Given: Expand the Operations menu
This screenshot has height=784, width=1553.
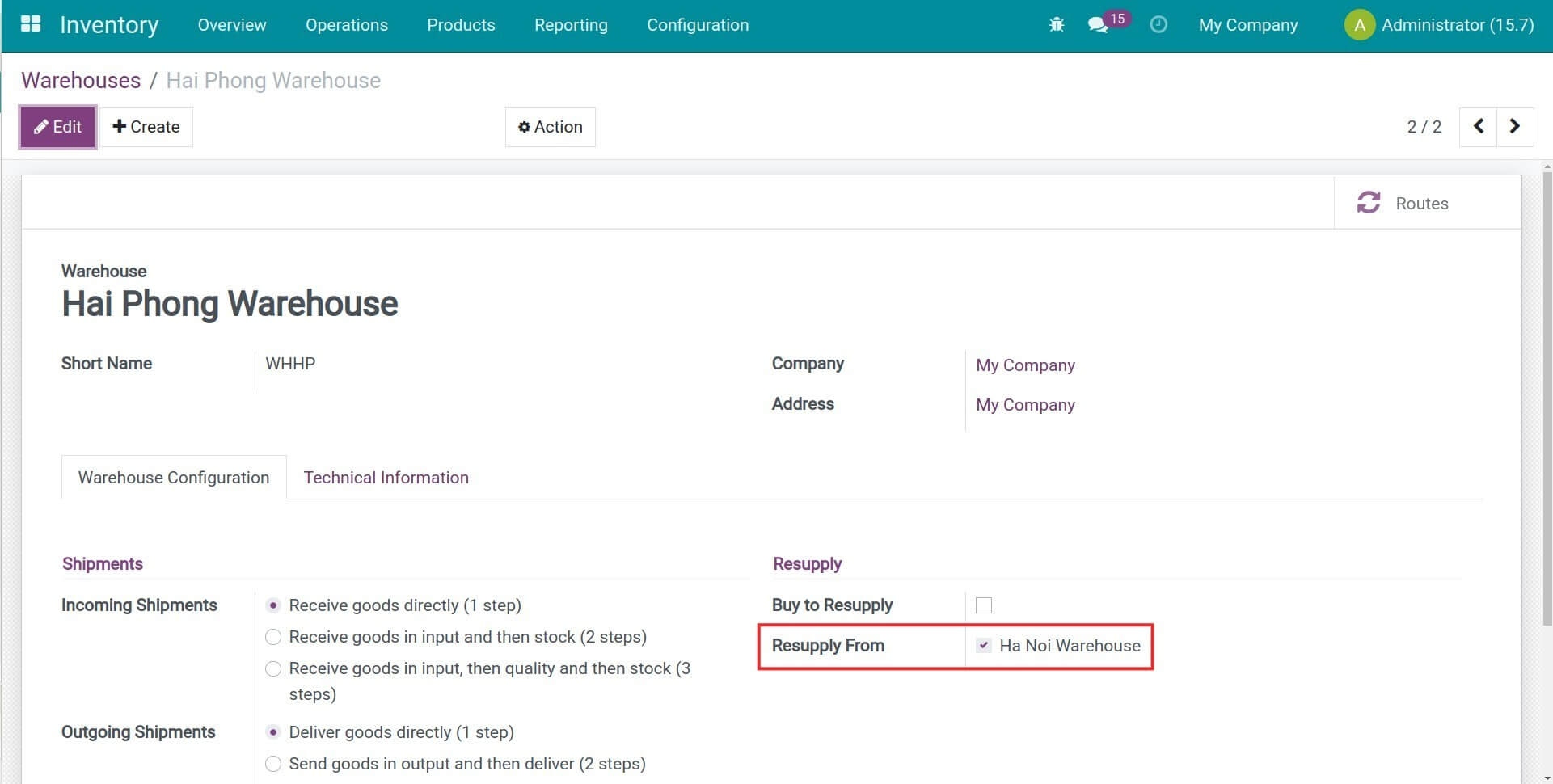Looking at the screenshot, I should [x=346, y=25].
